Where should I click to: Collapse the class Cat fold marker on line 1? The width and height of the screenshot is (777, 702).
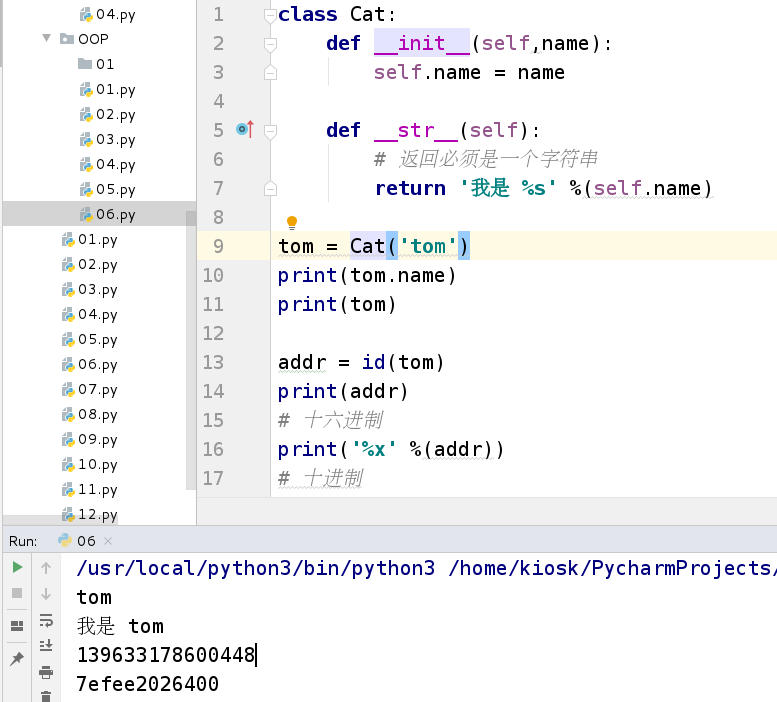(270, 16)
